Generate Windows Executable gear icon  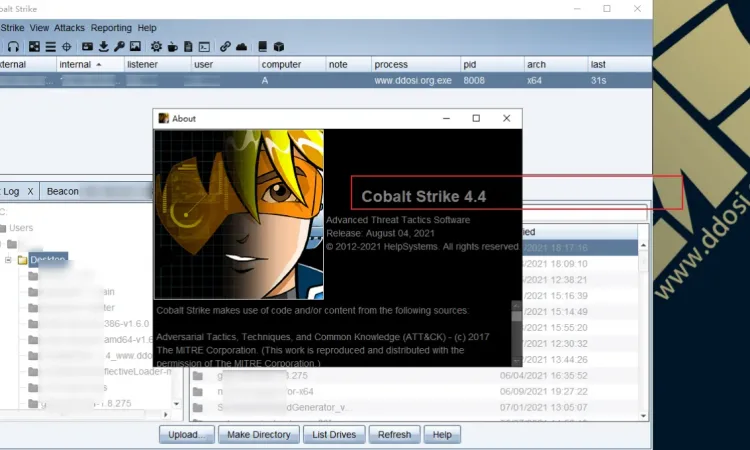coord(156,46)
